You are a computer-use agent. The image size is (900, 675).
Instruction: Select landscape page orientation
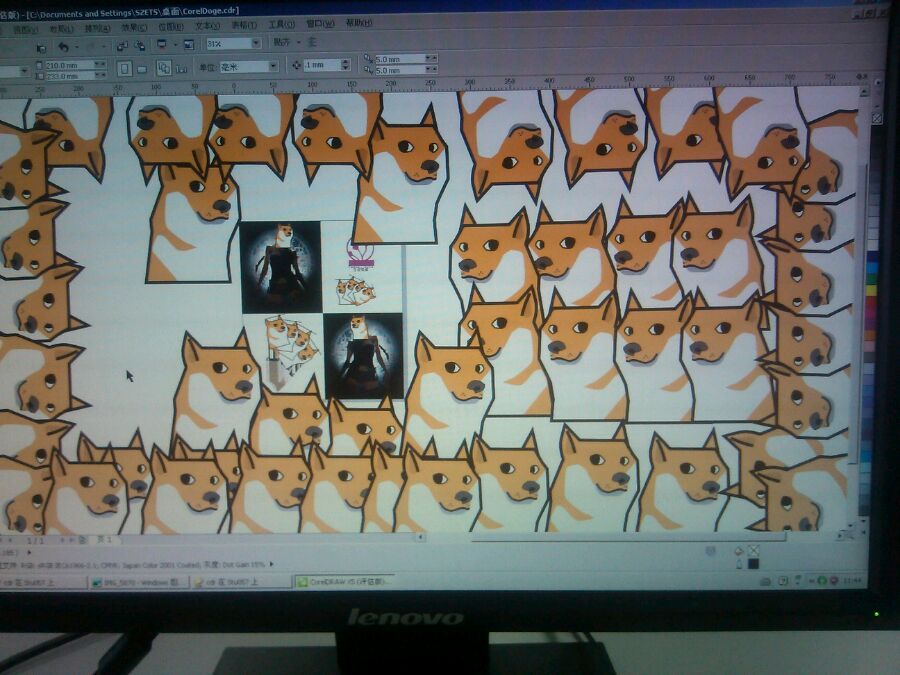tap(142, 69)
